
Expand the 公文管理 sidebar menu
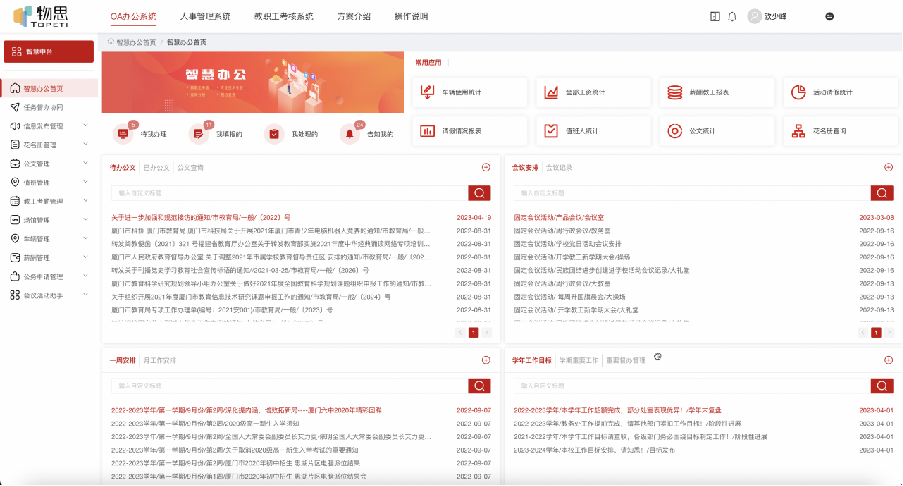coord(84,163)
